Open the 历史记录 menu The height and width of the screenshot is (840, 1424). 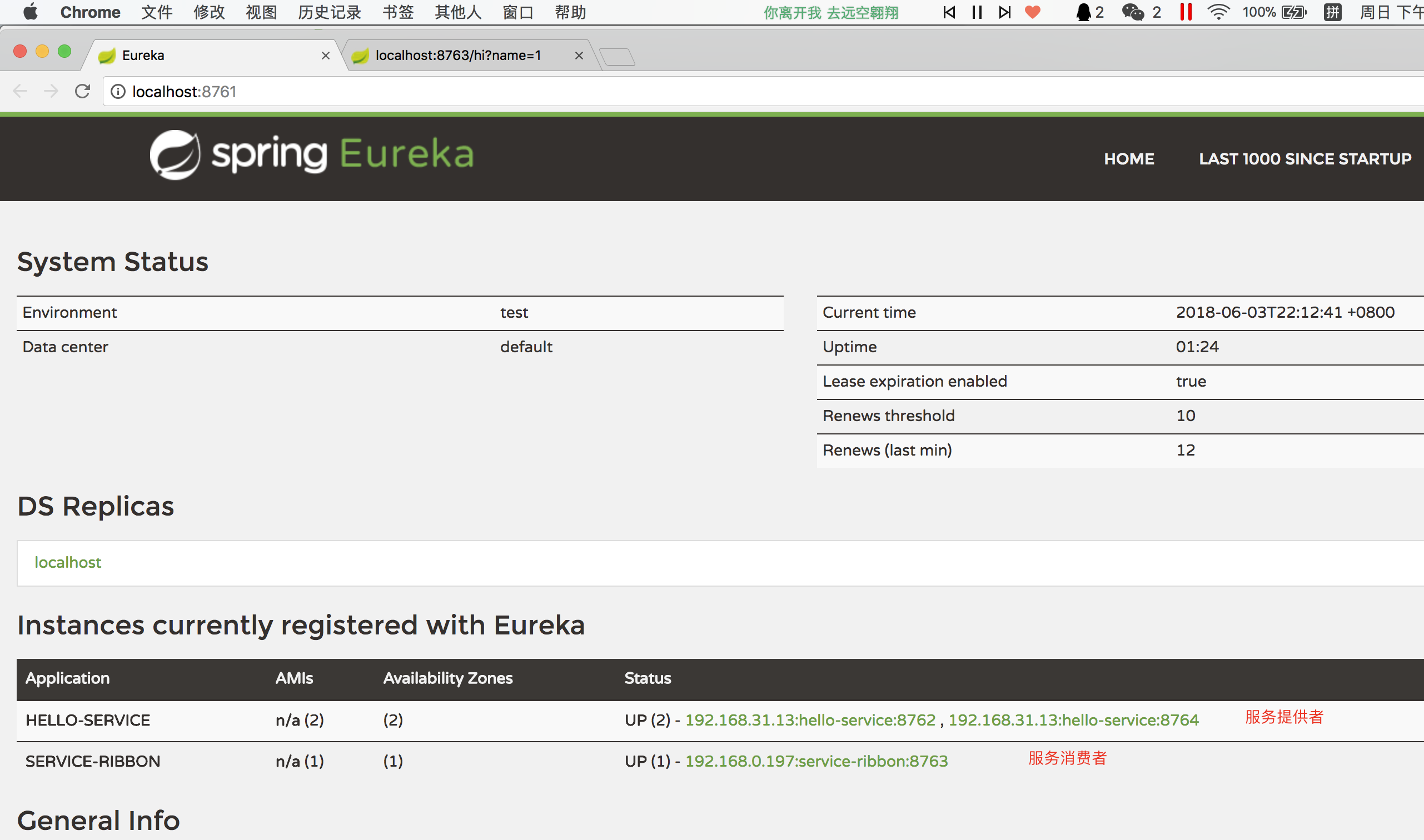(x=329, y=12)
